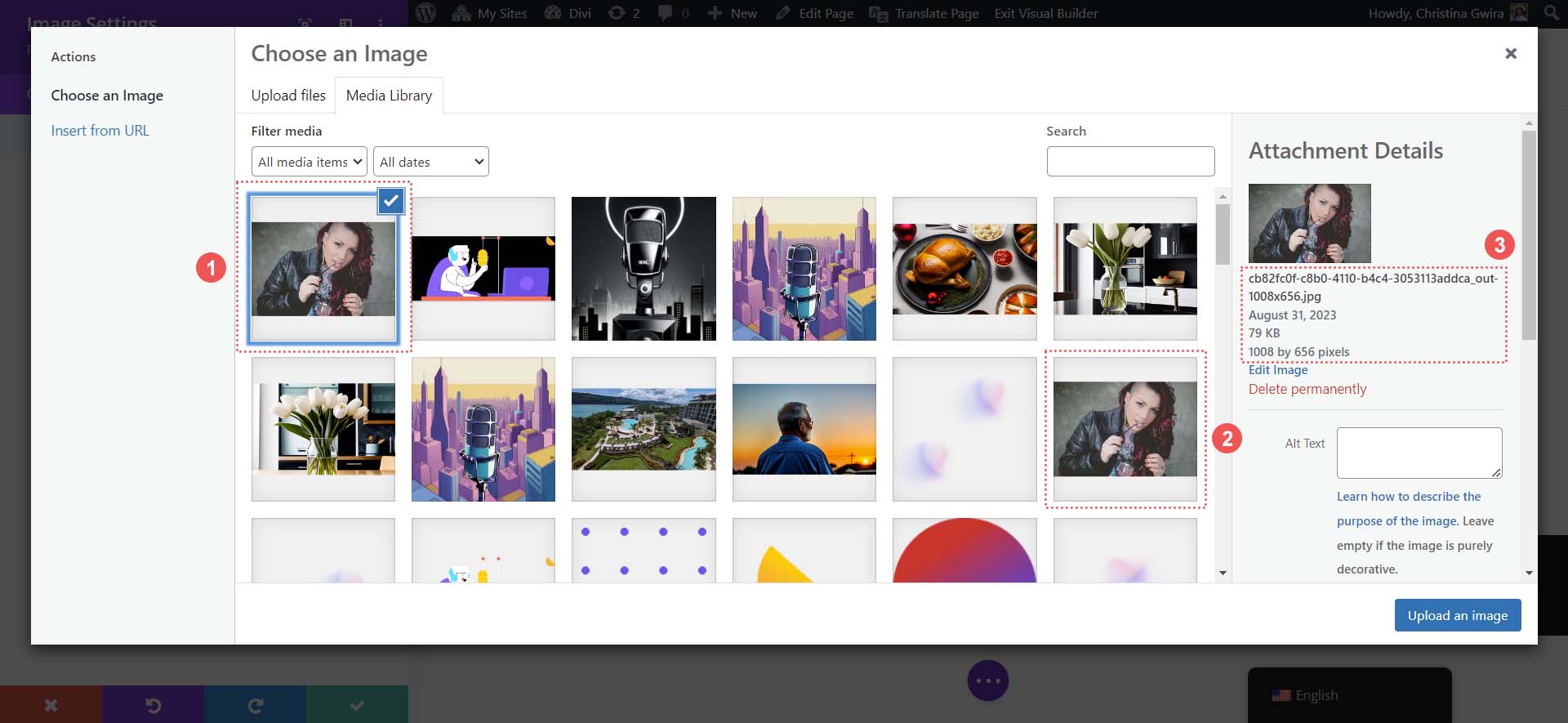Switch to the Upload files tab
Screen dimensions: 1568x723
(x=288, y=96)
